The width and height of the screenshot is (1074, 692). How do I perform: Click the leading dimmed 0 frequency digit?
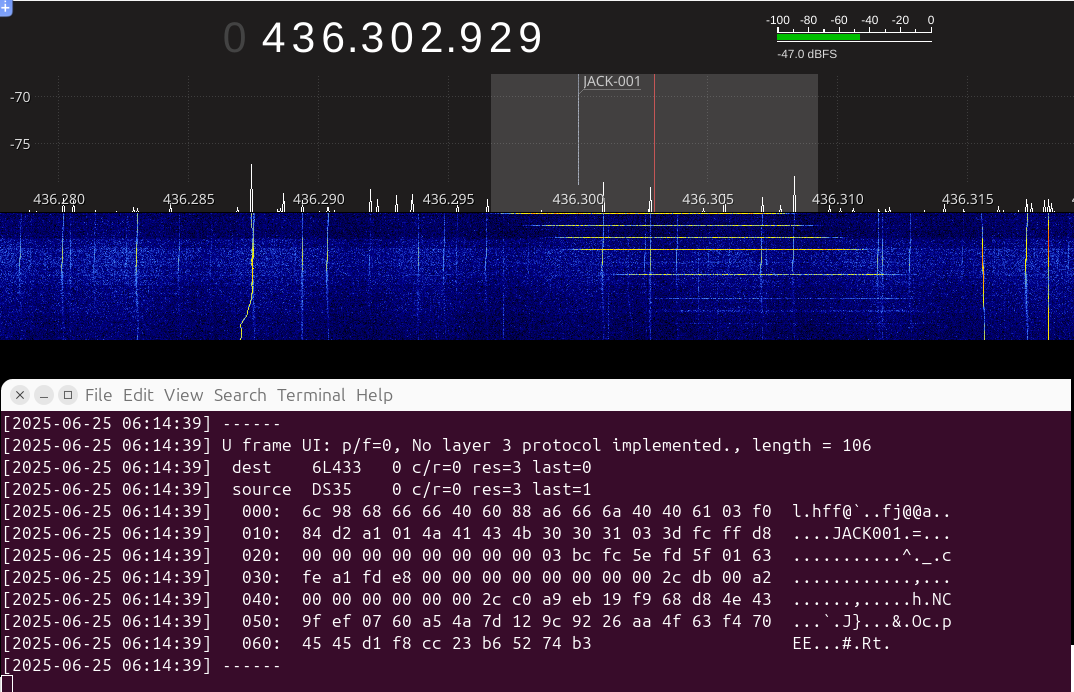pos(234,38)
